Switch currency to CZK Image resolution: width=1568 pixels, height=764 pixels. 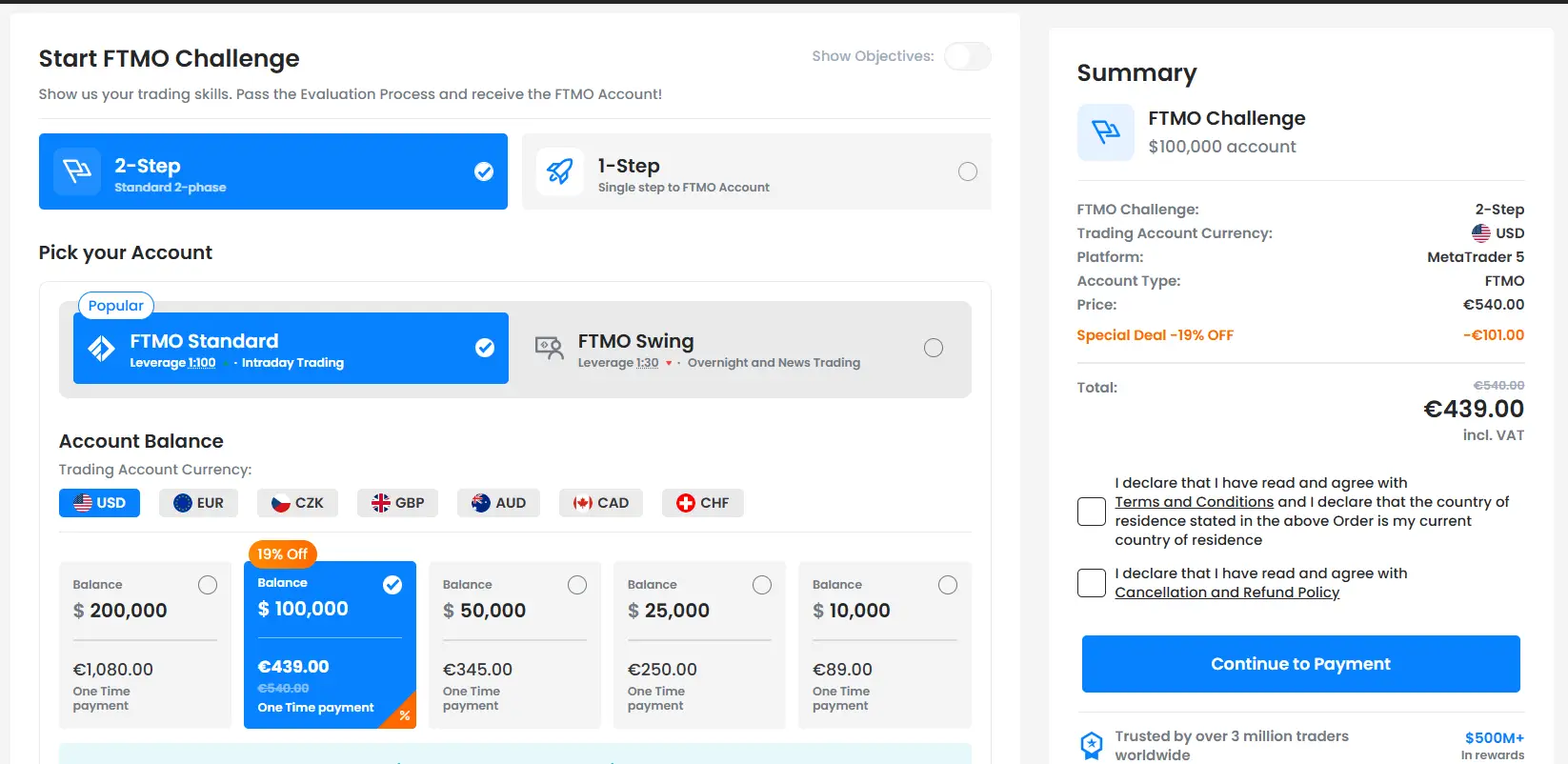[x=297, y=503]
